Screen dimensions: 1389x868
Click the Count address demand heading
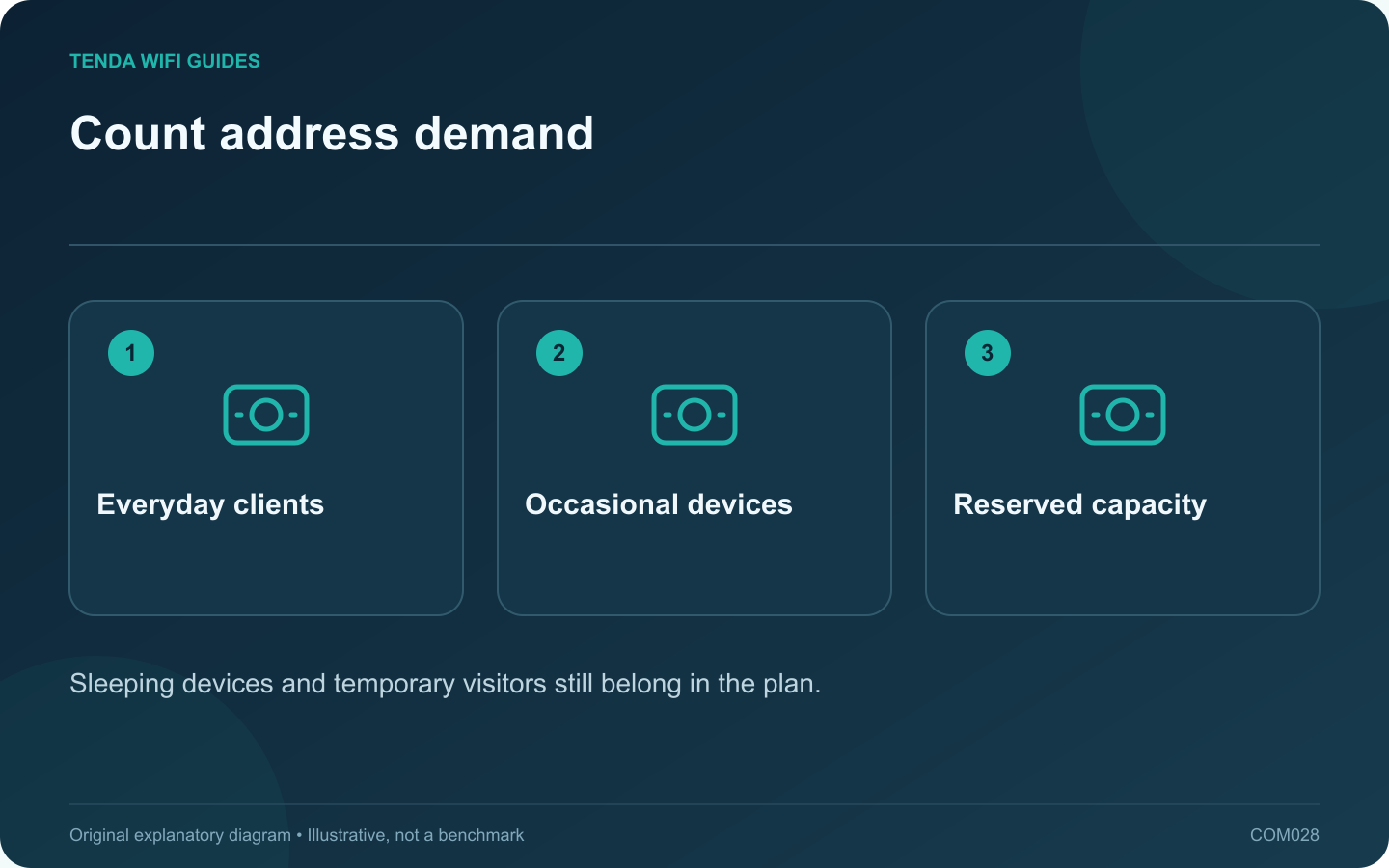pyautogui.click(x=332, y=133)
